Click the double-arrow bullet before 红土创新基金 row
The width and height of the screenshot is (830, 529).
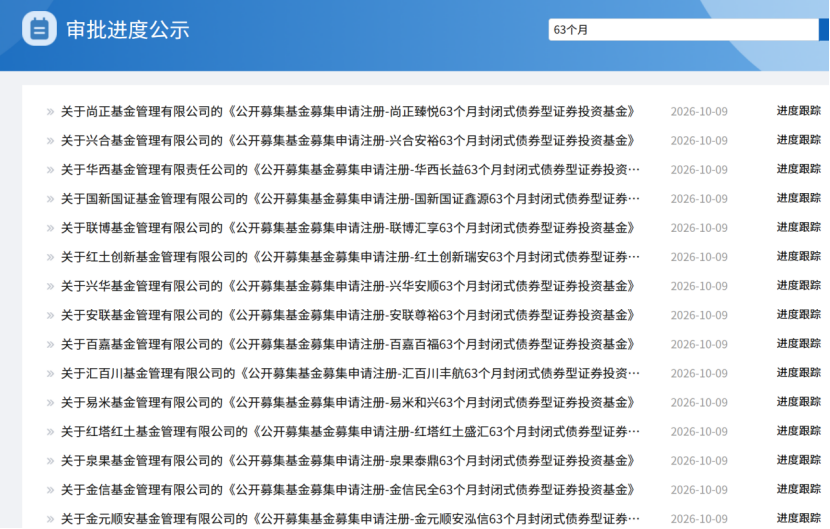coord(50,257)
